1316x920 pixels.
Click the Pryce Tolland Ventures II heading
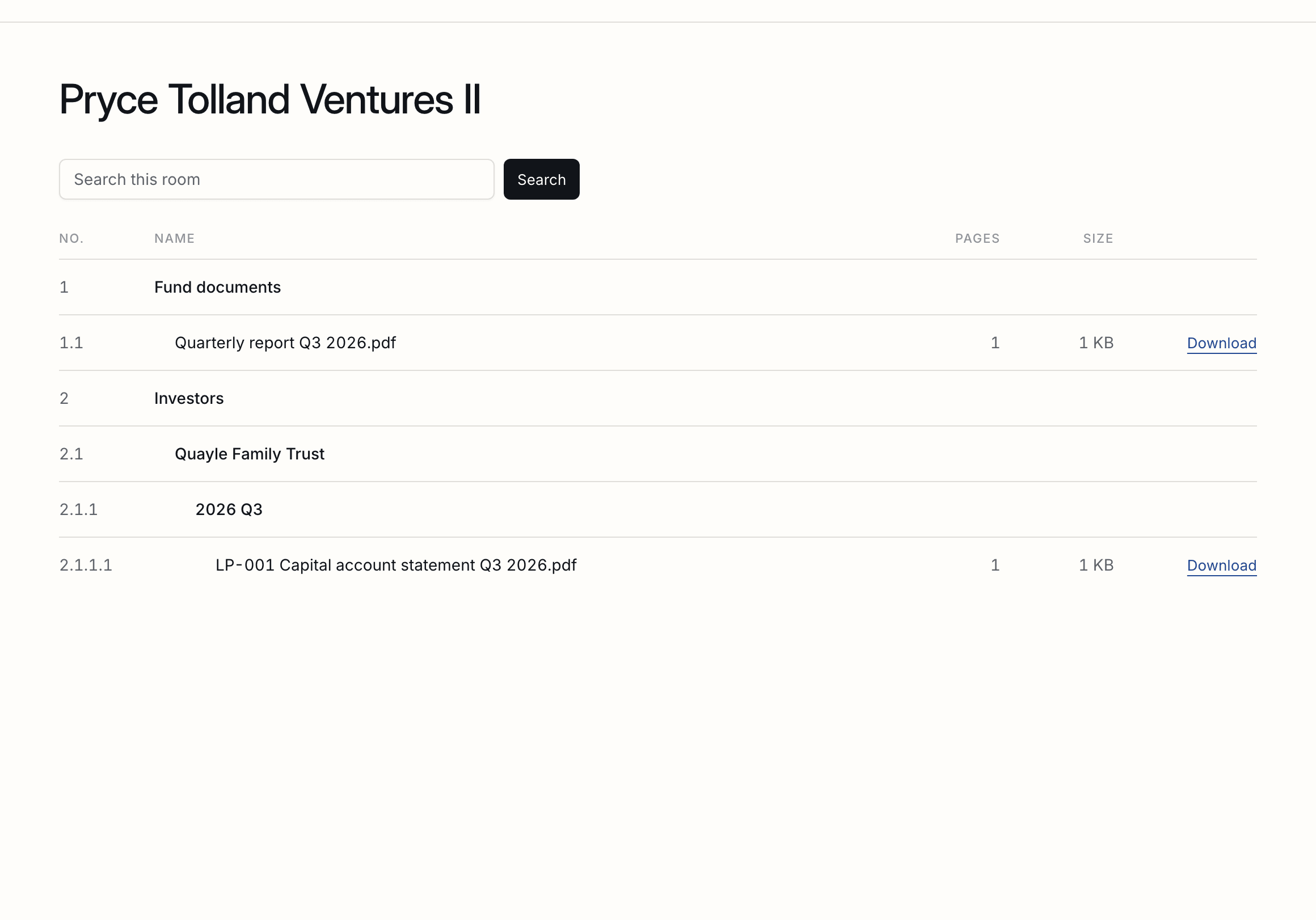pos(270,99)
